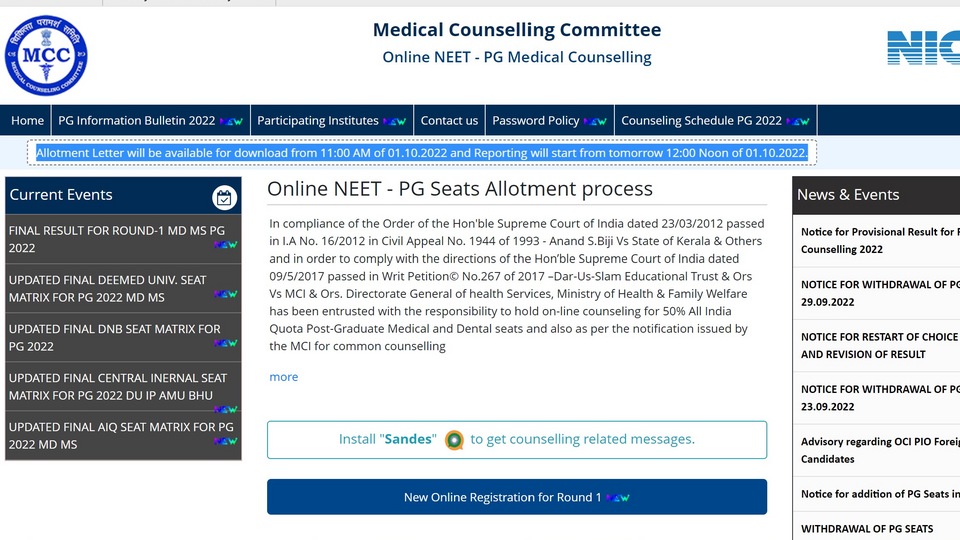Click the MCC circular logo
This screenshot has height=540, width=960.
coord(46,56)
